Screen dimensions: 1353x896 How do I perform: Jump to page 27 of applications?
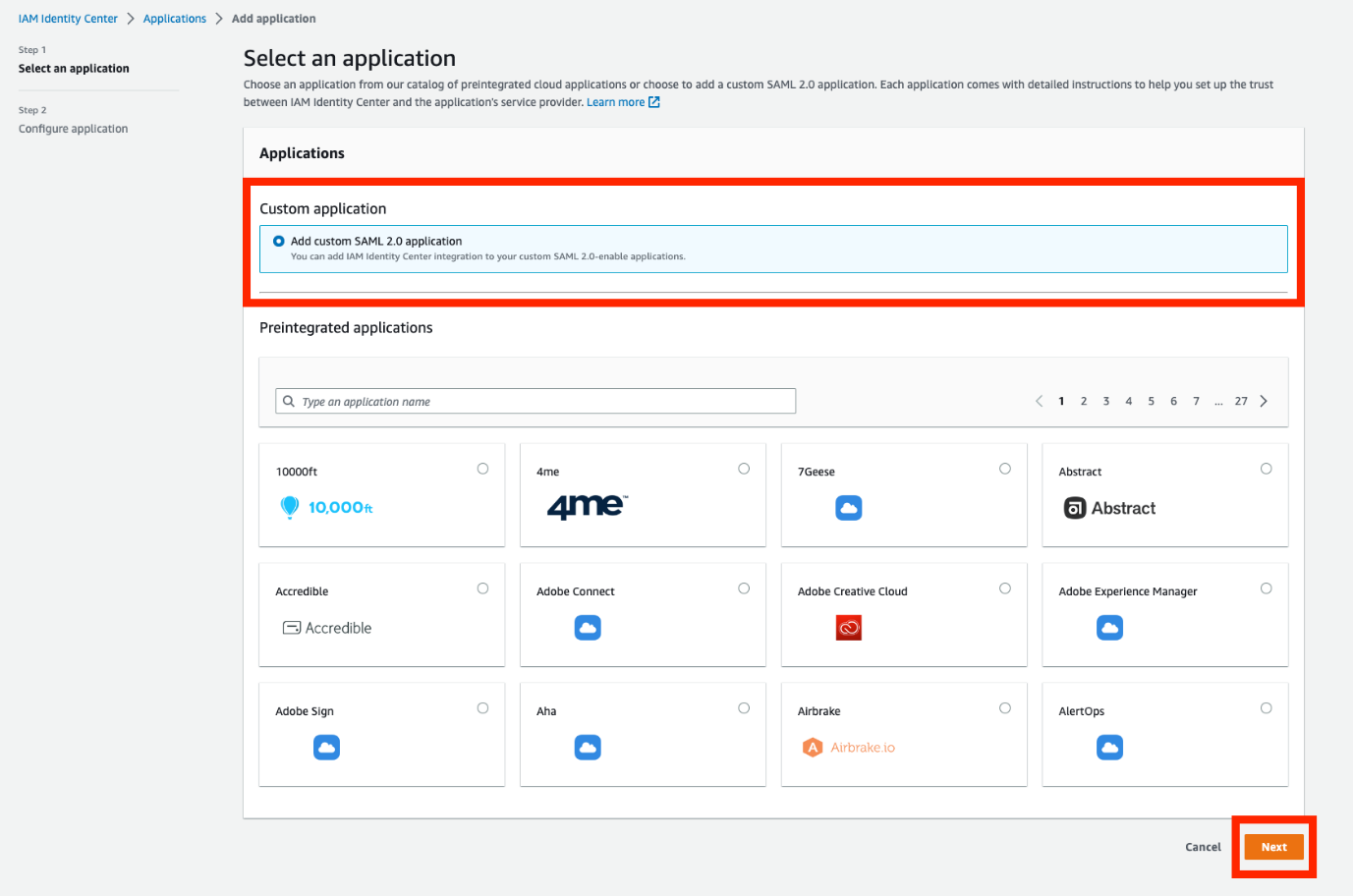click(1241, 401)
